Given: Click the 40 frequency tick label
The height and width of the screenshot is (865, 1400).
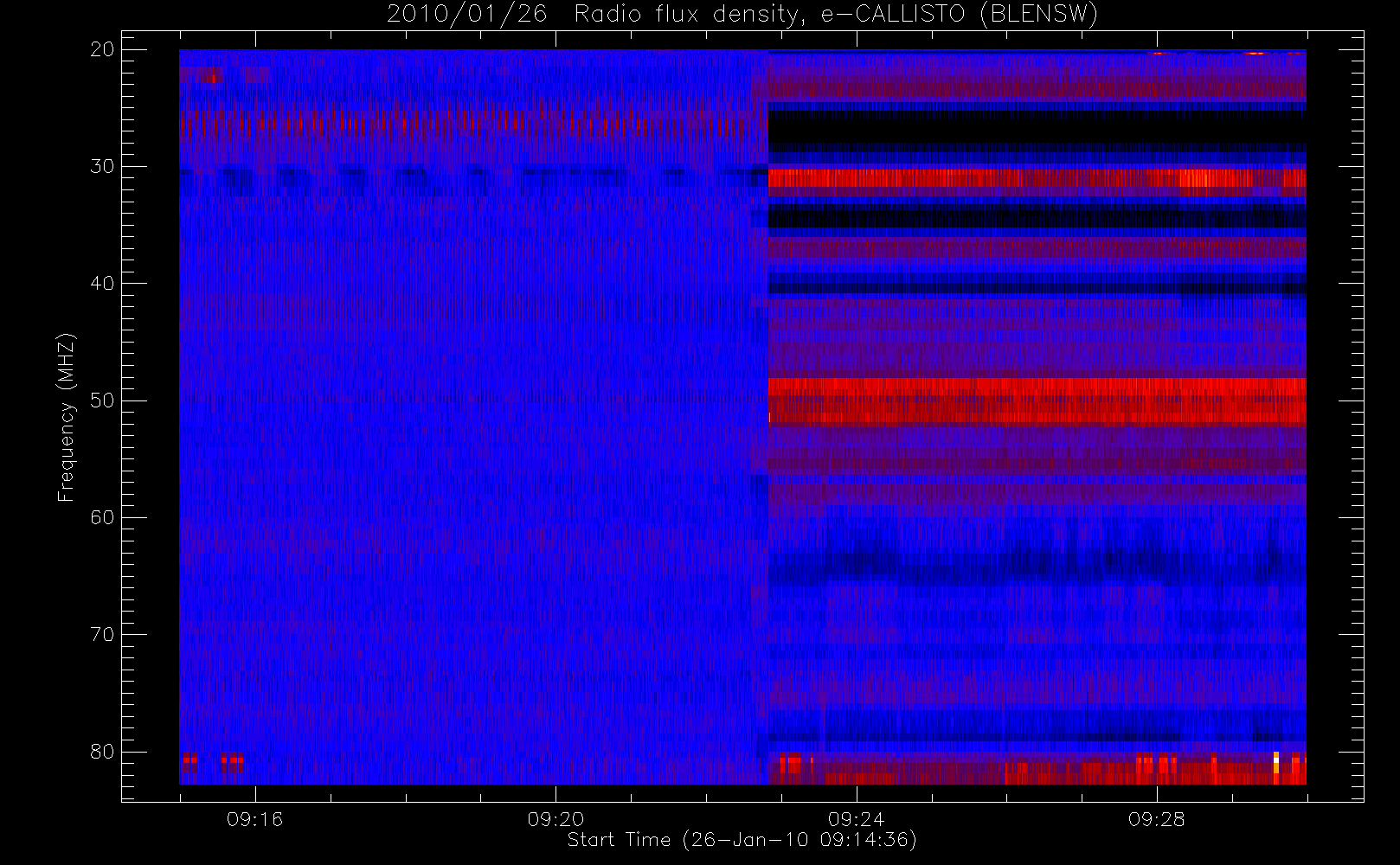Looking at the screenshot, I should tap(102, 284).
